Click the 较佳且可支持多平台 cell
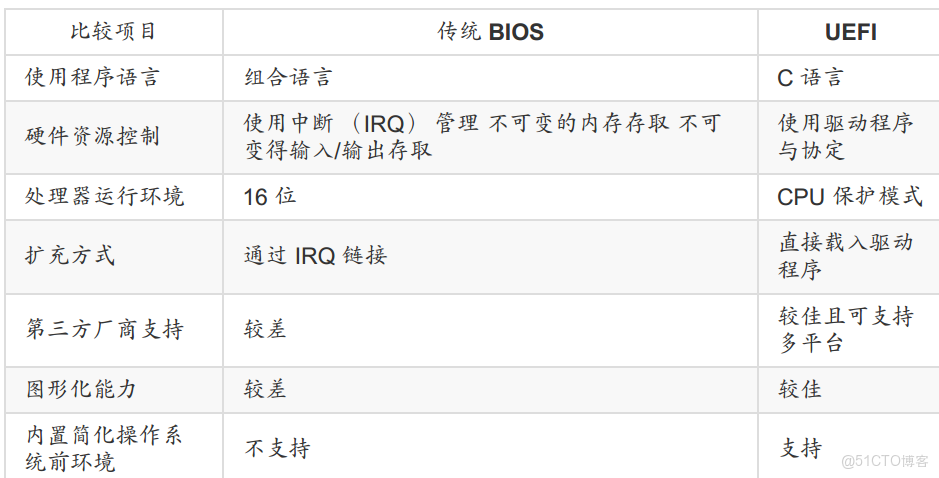 coord(845,329)
